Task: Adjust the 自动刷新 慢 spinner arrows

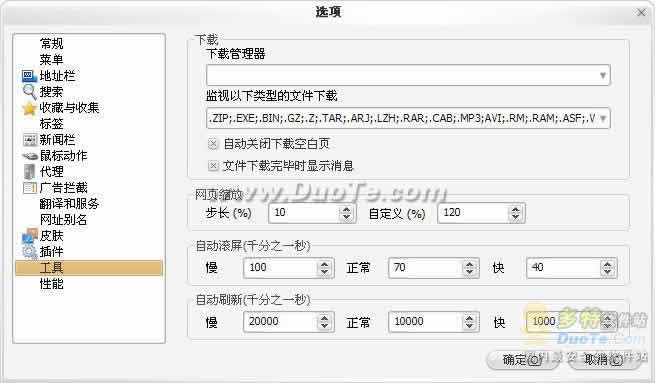Action: click(325, 322)
